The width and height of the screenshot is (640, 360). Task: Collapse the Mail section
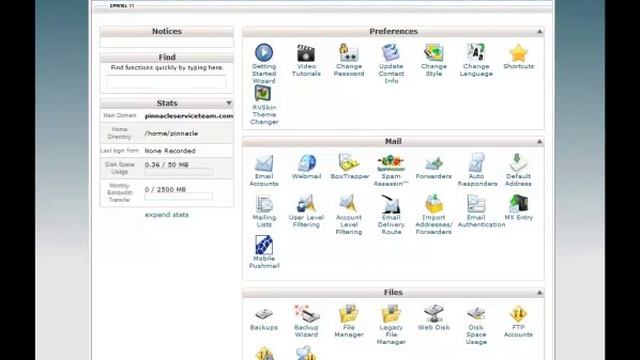(x=539, y=142)
